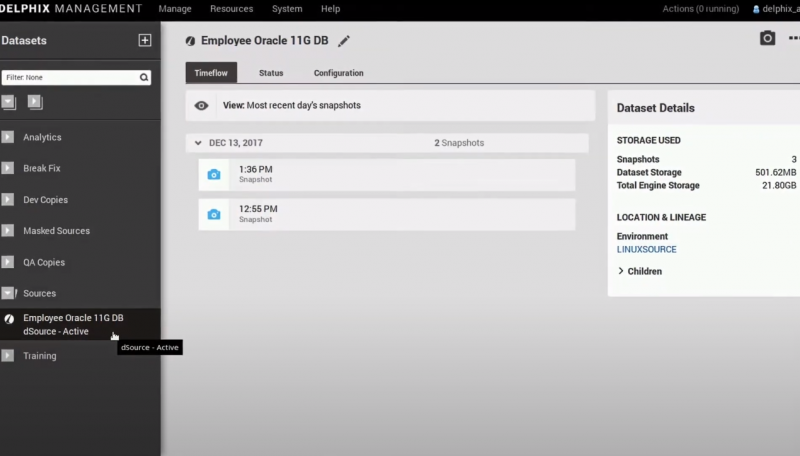Open the LINUXSOURCE environment link
The image size is (800, 456).
646,249
